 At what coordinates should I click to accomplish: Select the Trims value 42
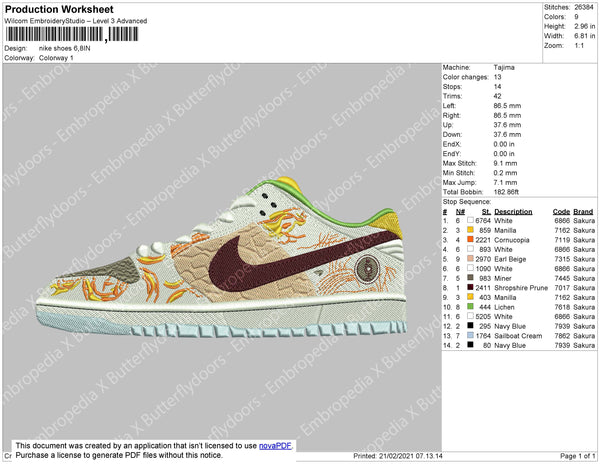[x=497, y=96]
